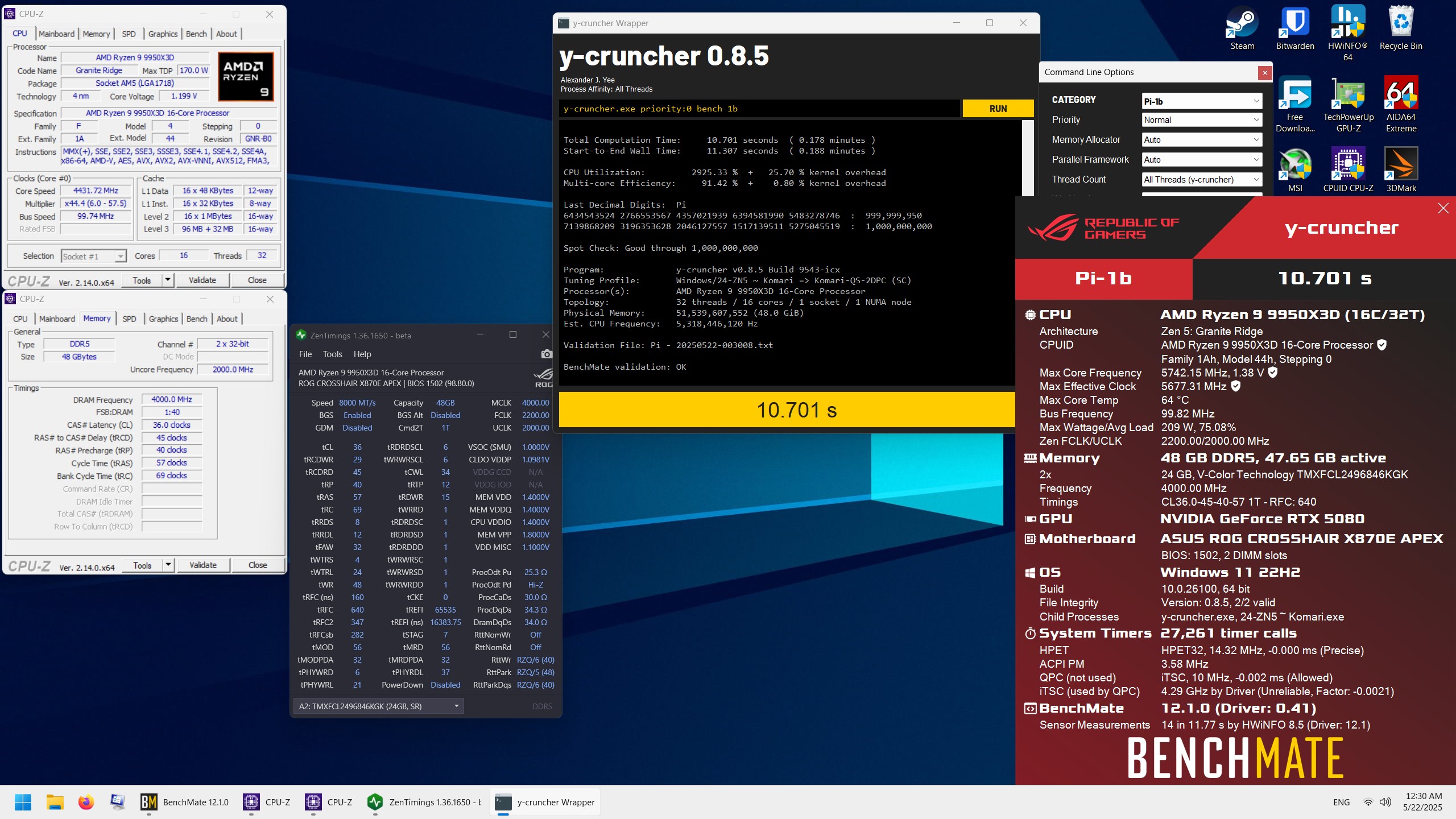
Task: Open the CPU-Z Socket #1 selection dropdown
Action: 93,257
